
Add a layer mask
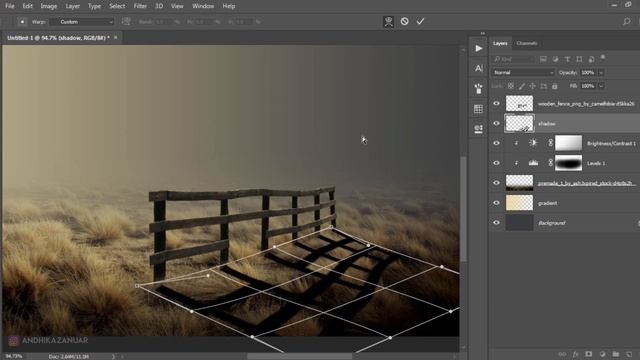(x=589, y=354)
